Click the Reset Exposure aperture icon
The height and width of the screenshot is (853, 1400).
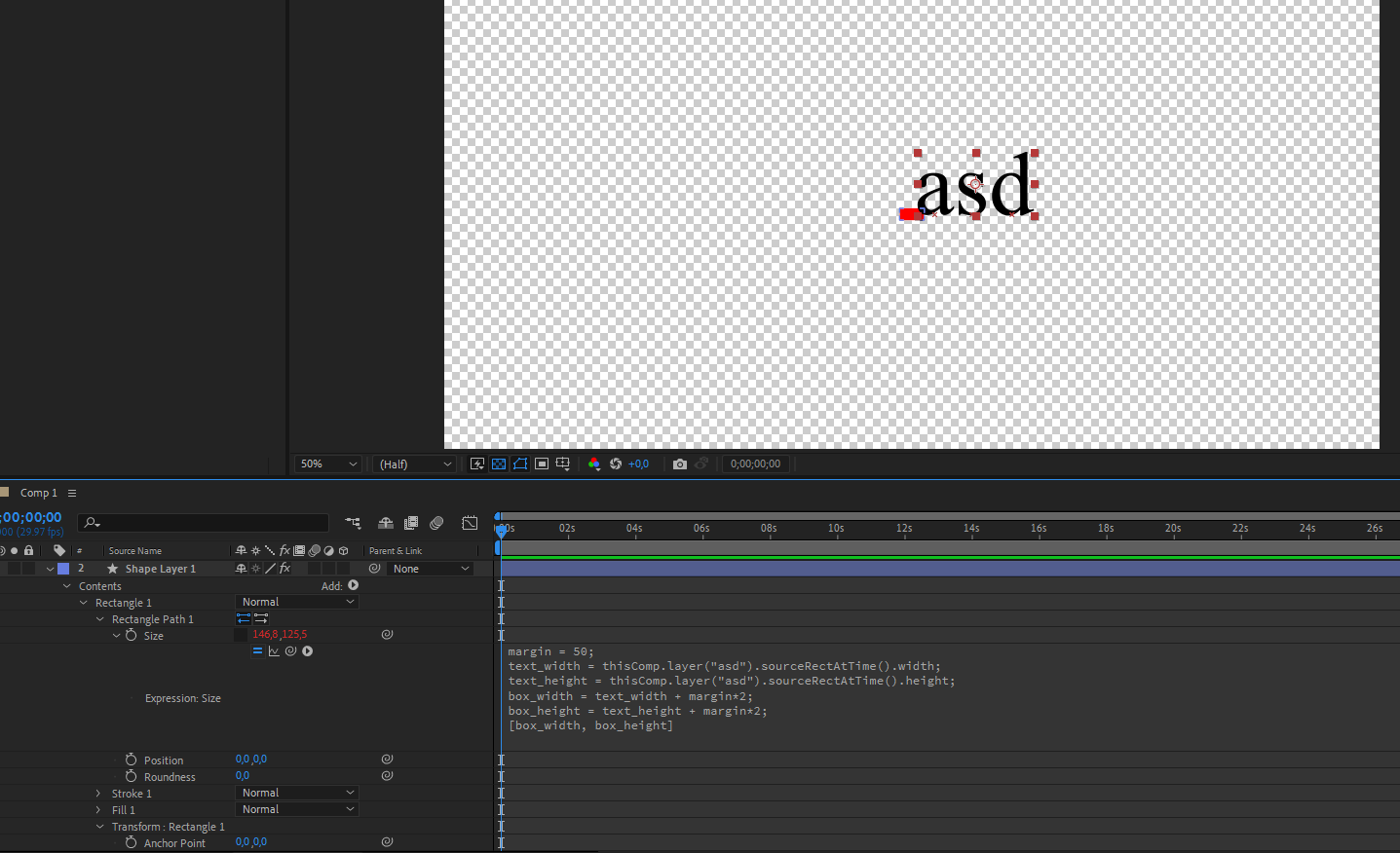[615, 464]
